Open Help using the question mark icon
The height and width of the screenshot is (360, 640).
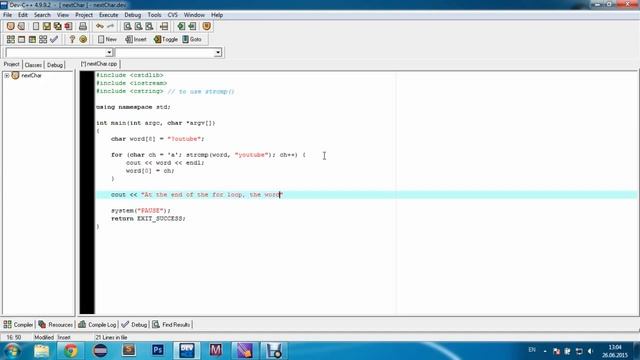coord(72,39)
